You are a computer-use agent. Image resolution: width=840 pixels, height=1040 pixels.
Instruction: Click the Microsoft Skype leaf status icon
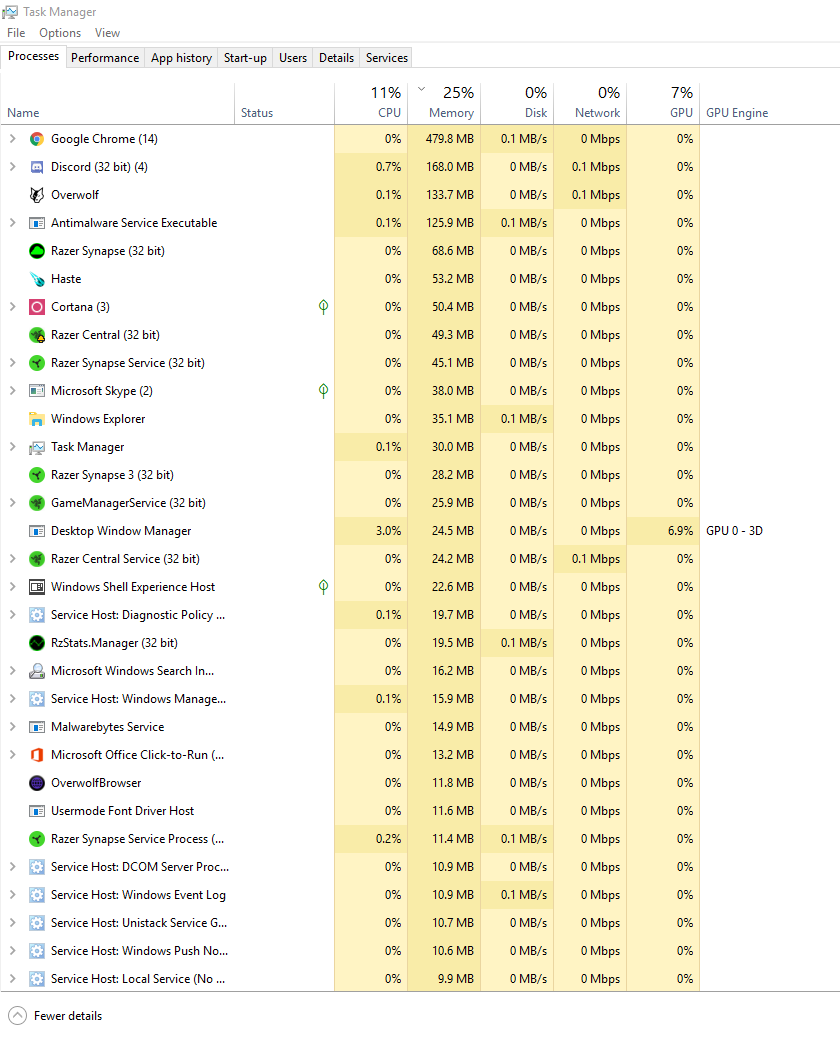(x=323, y=391)
